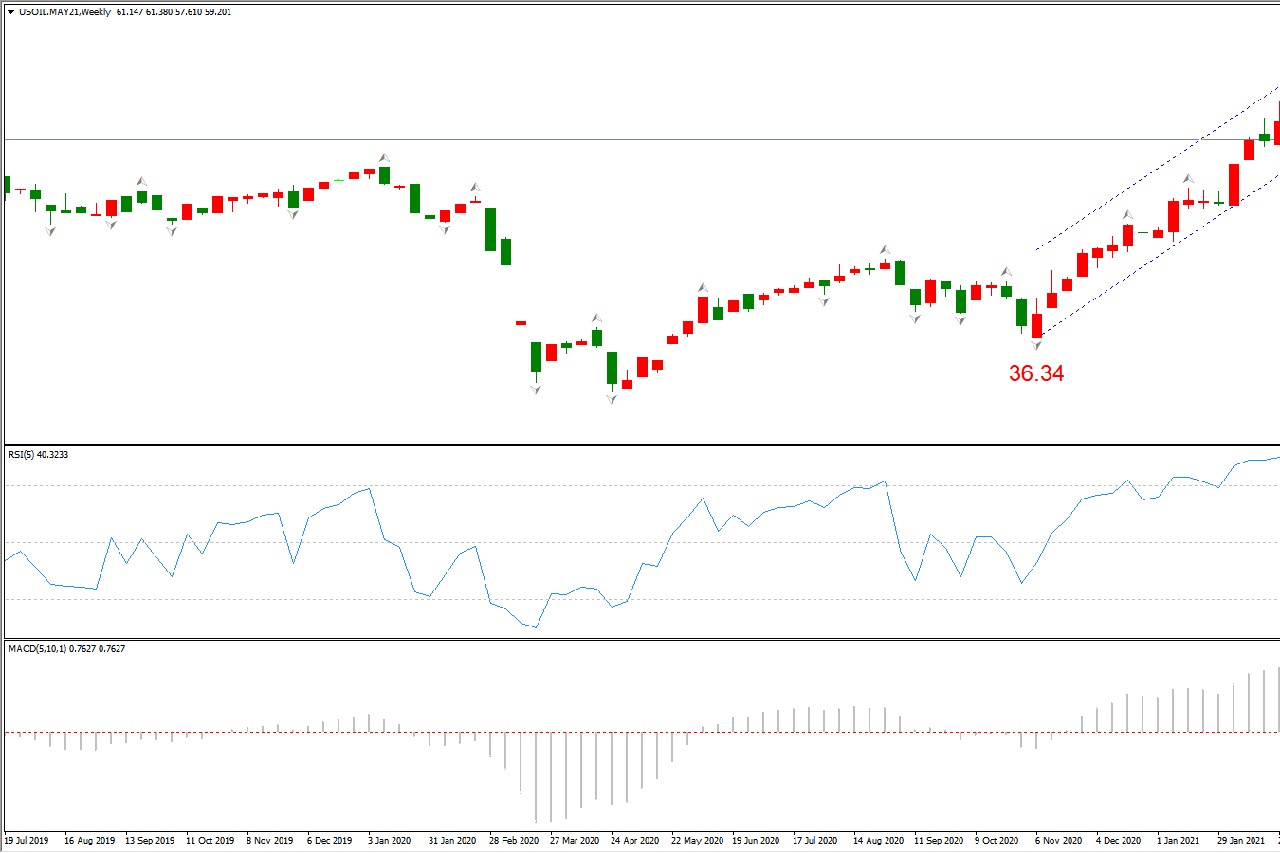This screenshot has height=853, width=1280.
Task: Click the up fractal arrow above October 2020 candle
Action: click(x=1007, y=271)
